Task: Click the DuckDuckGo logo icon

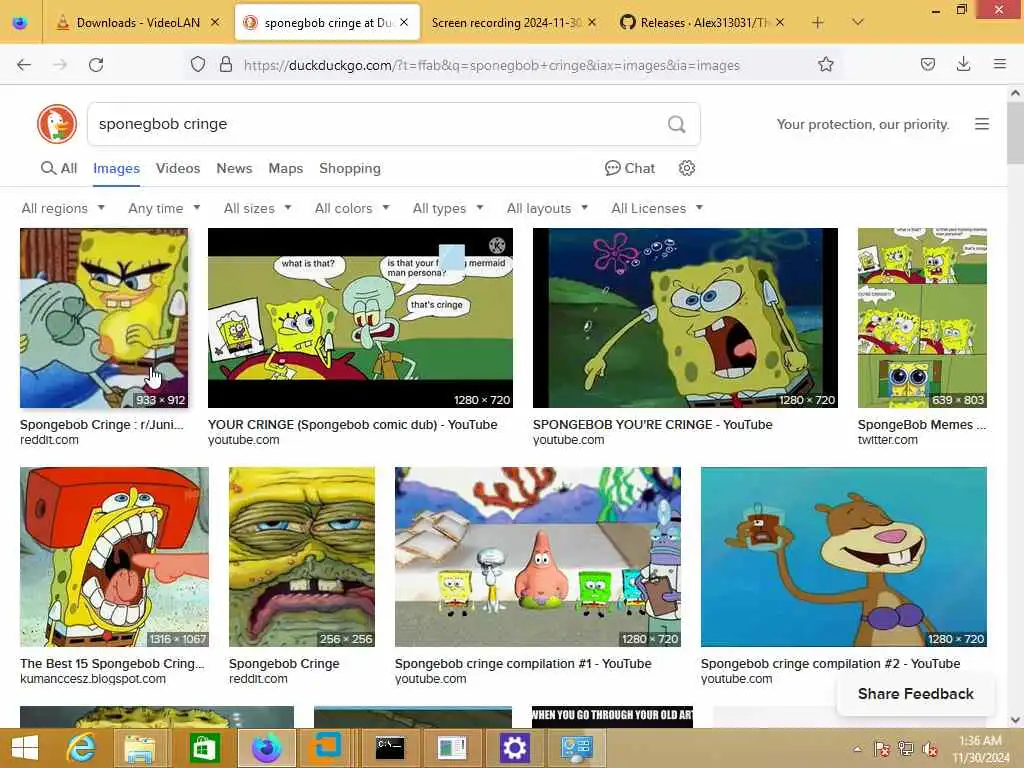Action: pyautogui.click(x=57, y=124)
